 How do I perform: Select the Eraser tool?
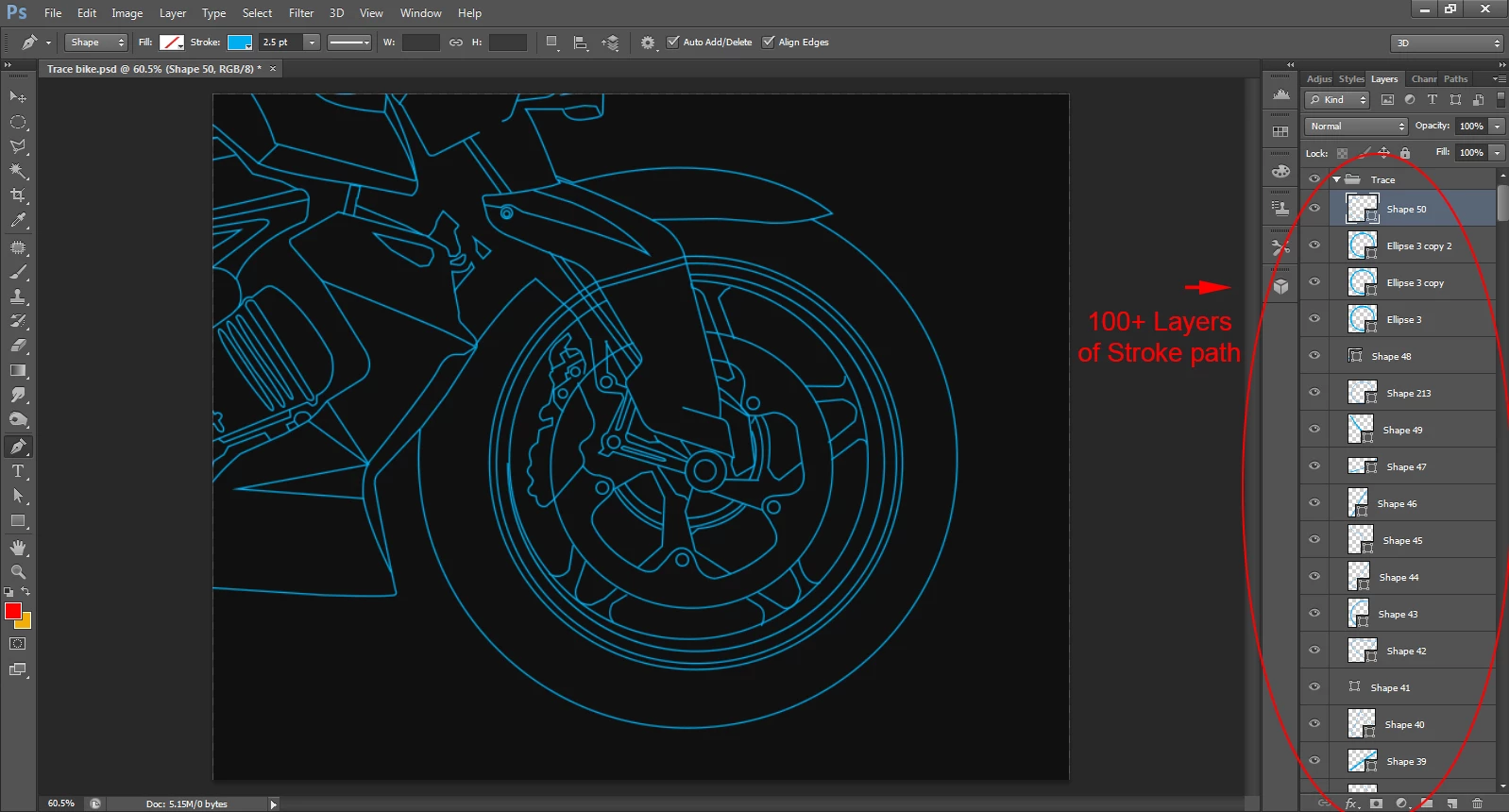tap(18, 346)
